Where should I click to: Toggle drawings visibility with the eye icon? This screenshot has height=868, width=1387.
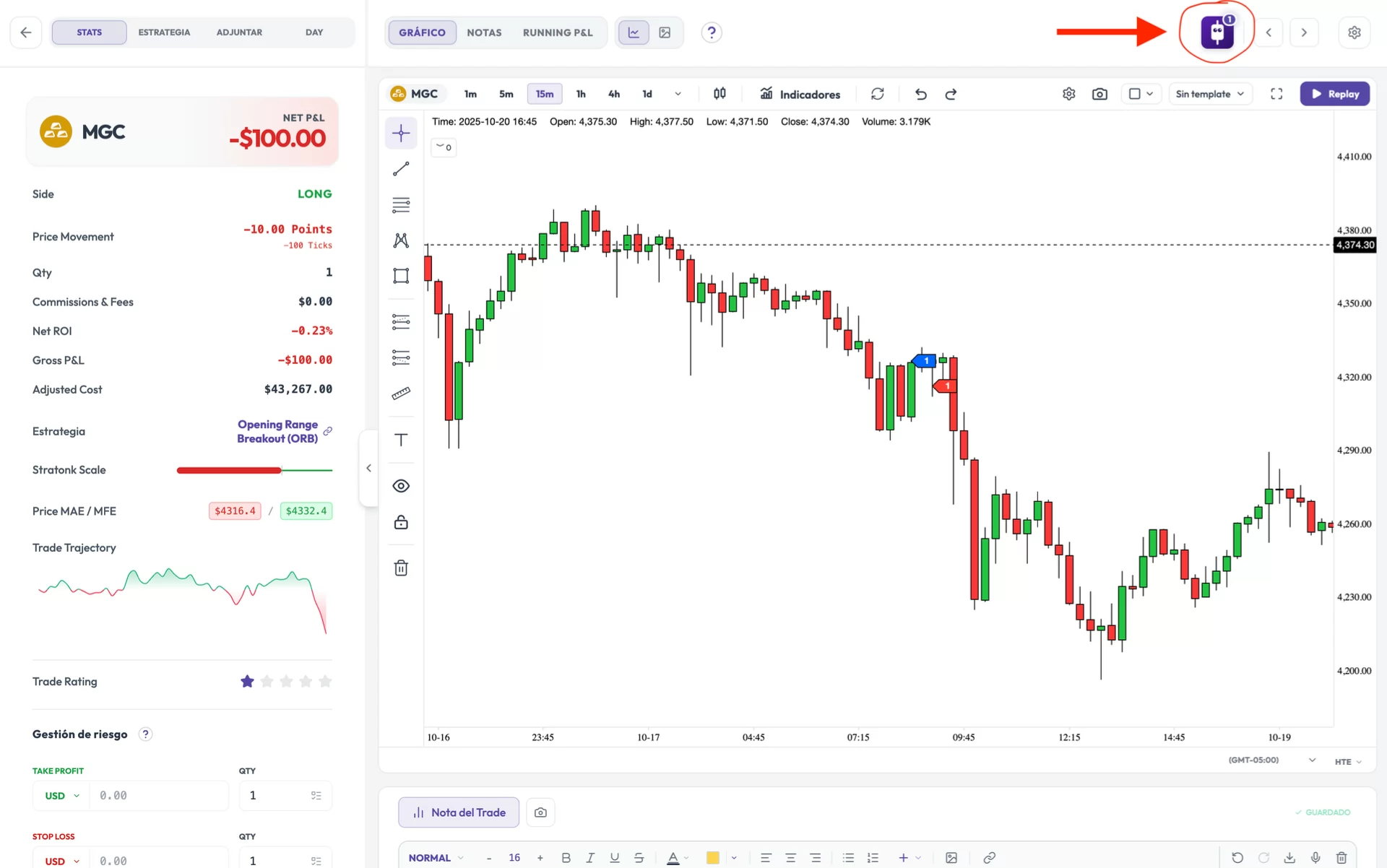click(x=401, y=486)
